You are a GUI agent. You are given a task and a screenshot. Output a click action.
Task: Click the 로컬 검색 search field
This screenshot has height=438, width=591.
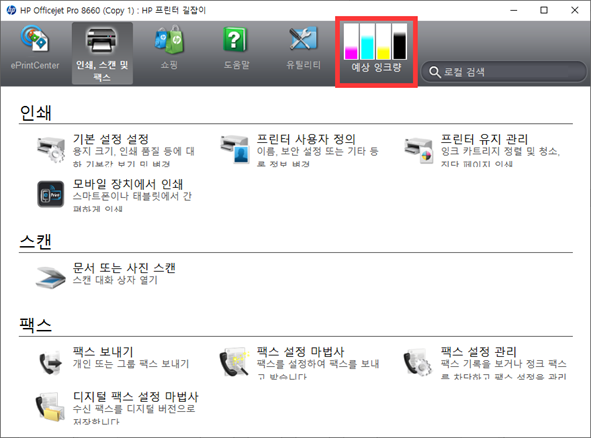504,72
